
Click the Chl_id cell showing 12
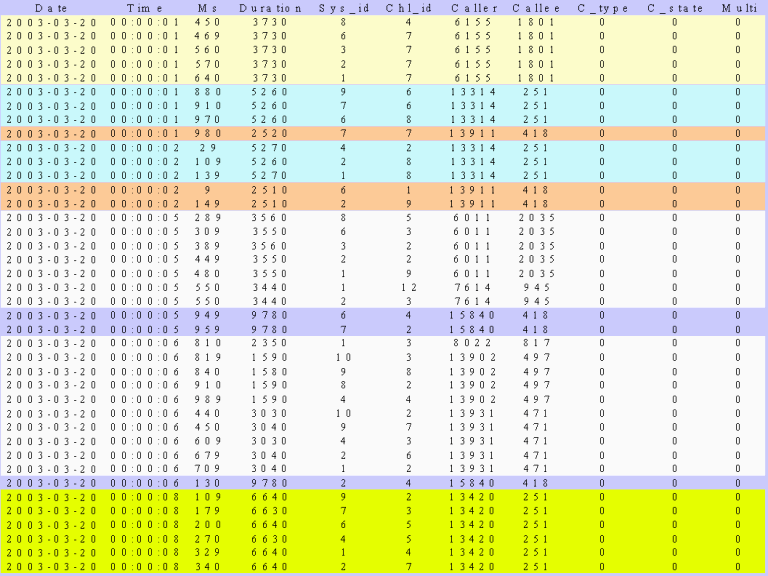(x=408, y=286)
